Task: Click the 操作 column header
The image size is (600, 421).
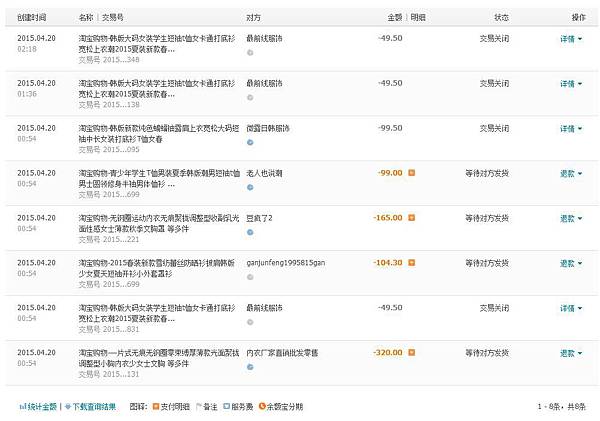Action: [x=579, y=17]
